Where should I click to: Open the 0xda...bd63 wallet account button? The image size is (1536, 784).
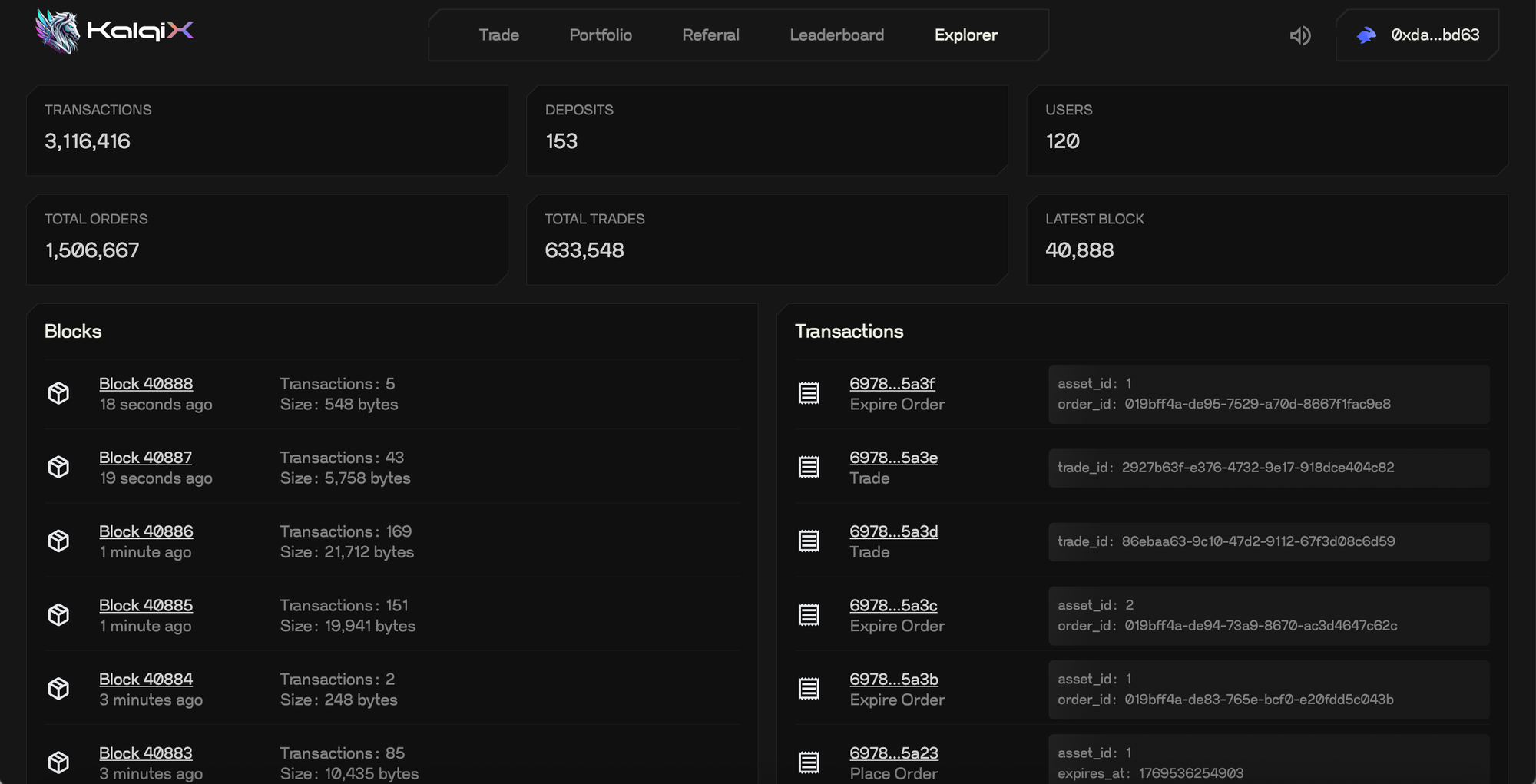coord(1434,35)
